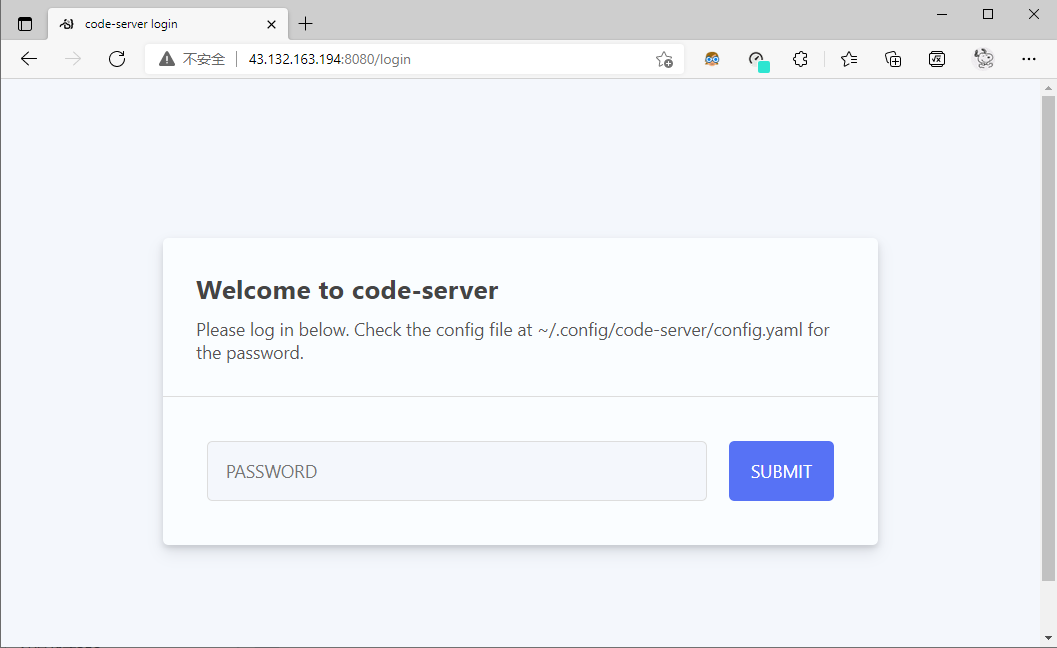Close the code-server login tab
The image size is (1057, 648).
(x=271, y=24)
